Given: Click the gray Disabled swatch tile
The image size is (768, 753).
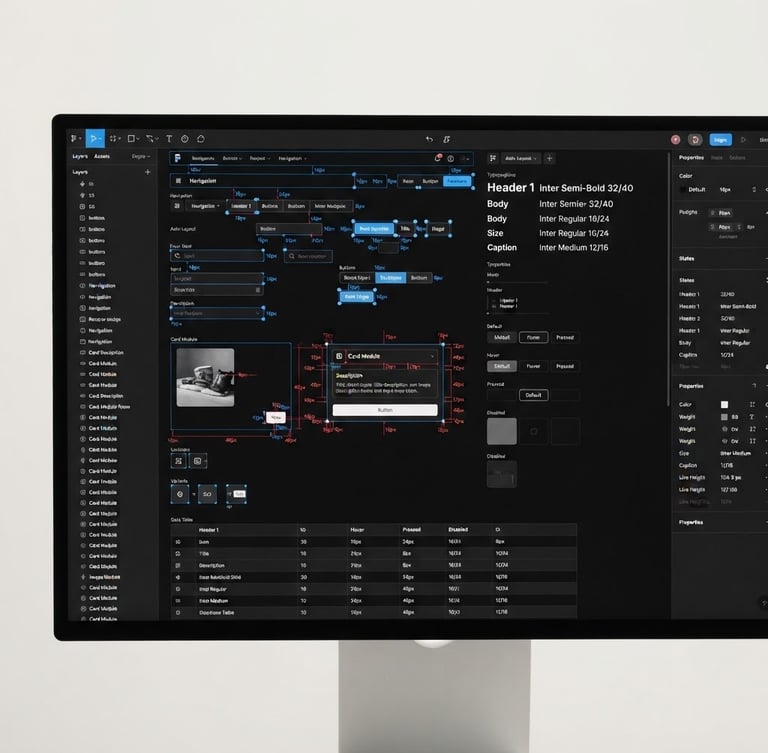Looking at the screenshot, I should [x=502, y=431].
